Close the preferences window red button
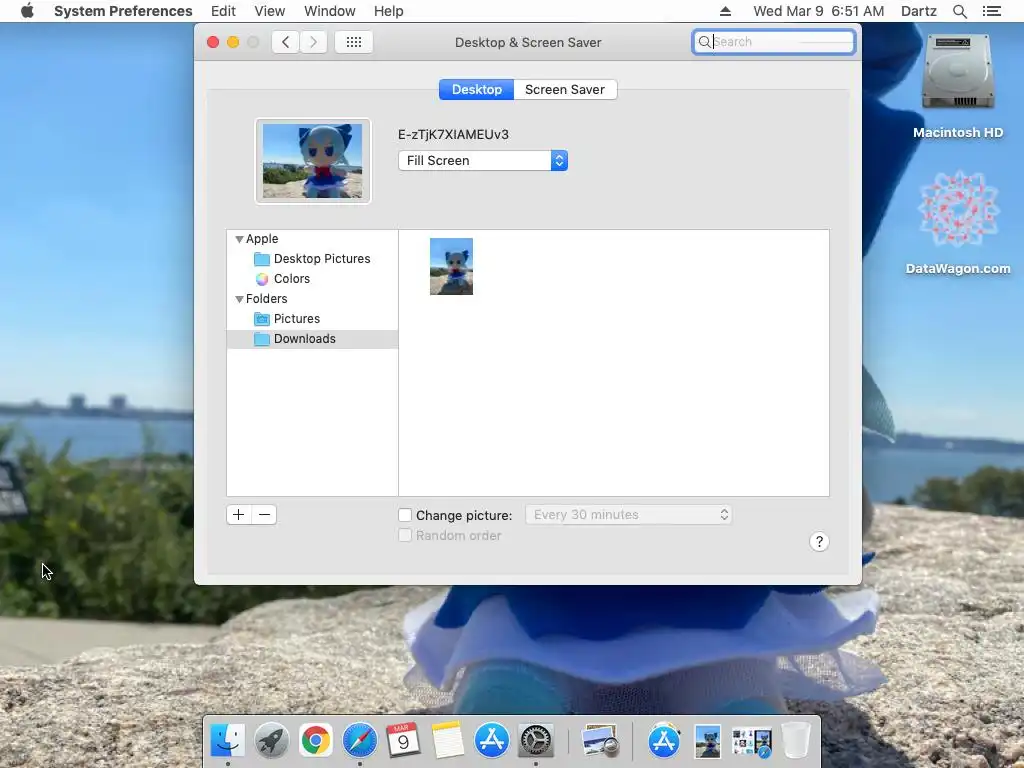Image resolution: width=1024 pixels, height=768 pixels. click(213, 42)
